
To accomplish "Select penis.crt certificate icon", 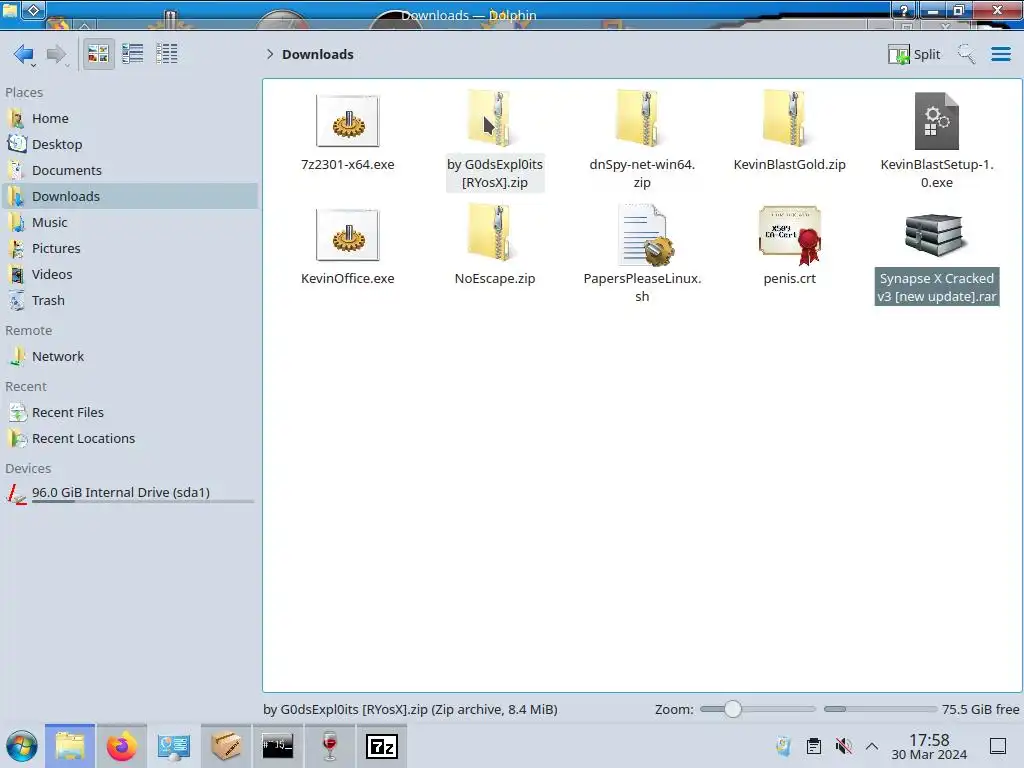I will (789, 235).
